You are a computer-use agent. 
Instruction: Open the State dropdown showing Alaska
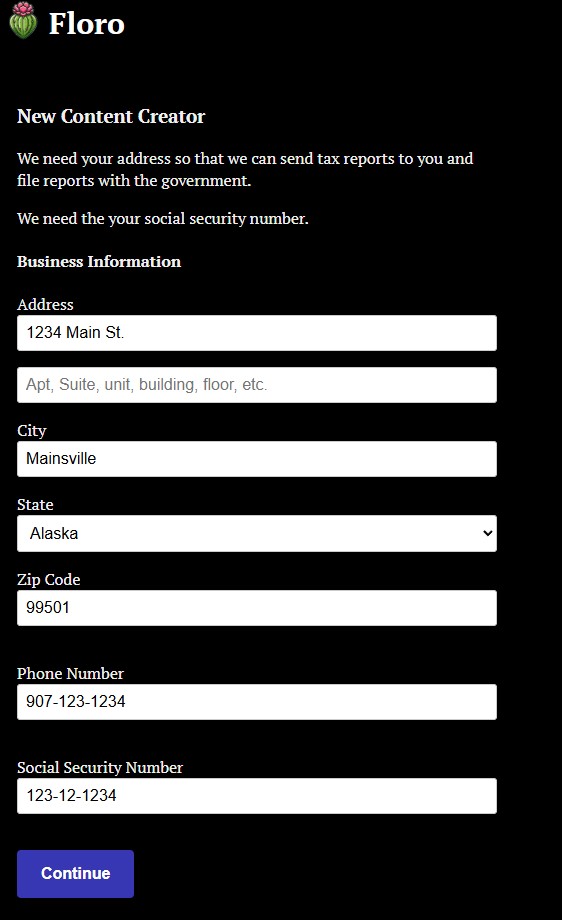coord(257,533)
